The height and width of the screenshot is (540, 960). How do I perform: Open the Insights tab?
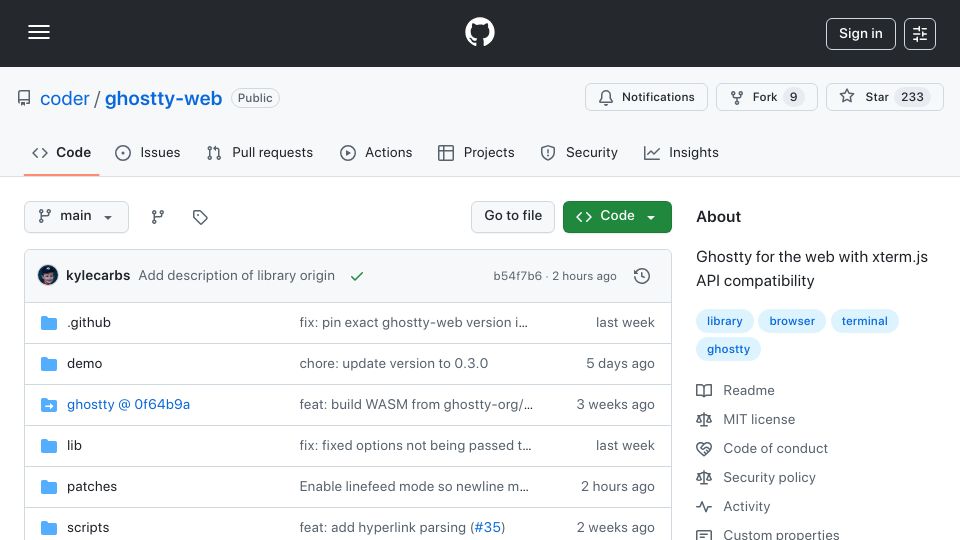click(681, 152)
